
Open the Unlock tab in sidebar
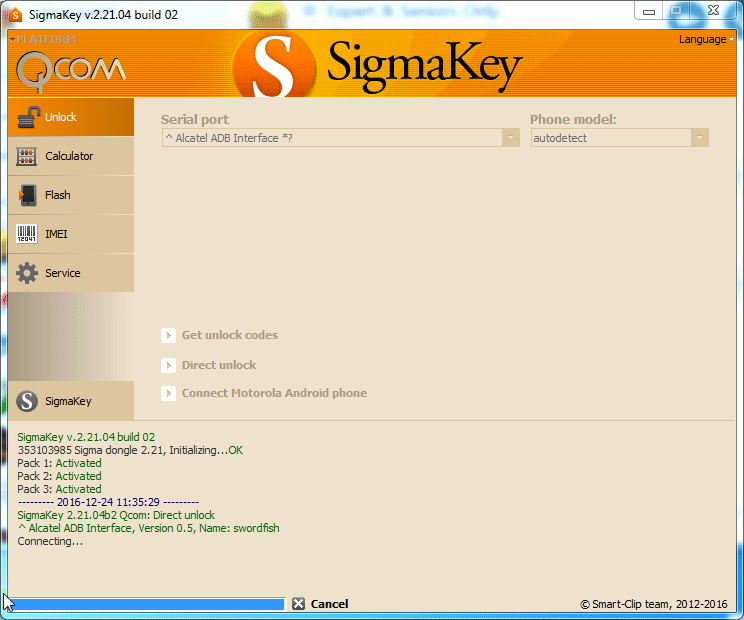71,117
